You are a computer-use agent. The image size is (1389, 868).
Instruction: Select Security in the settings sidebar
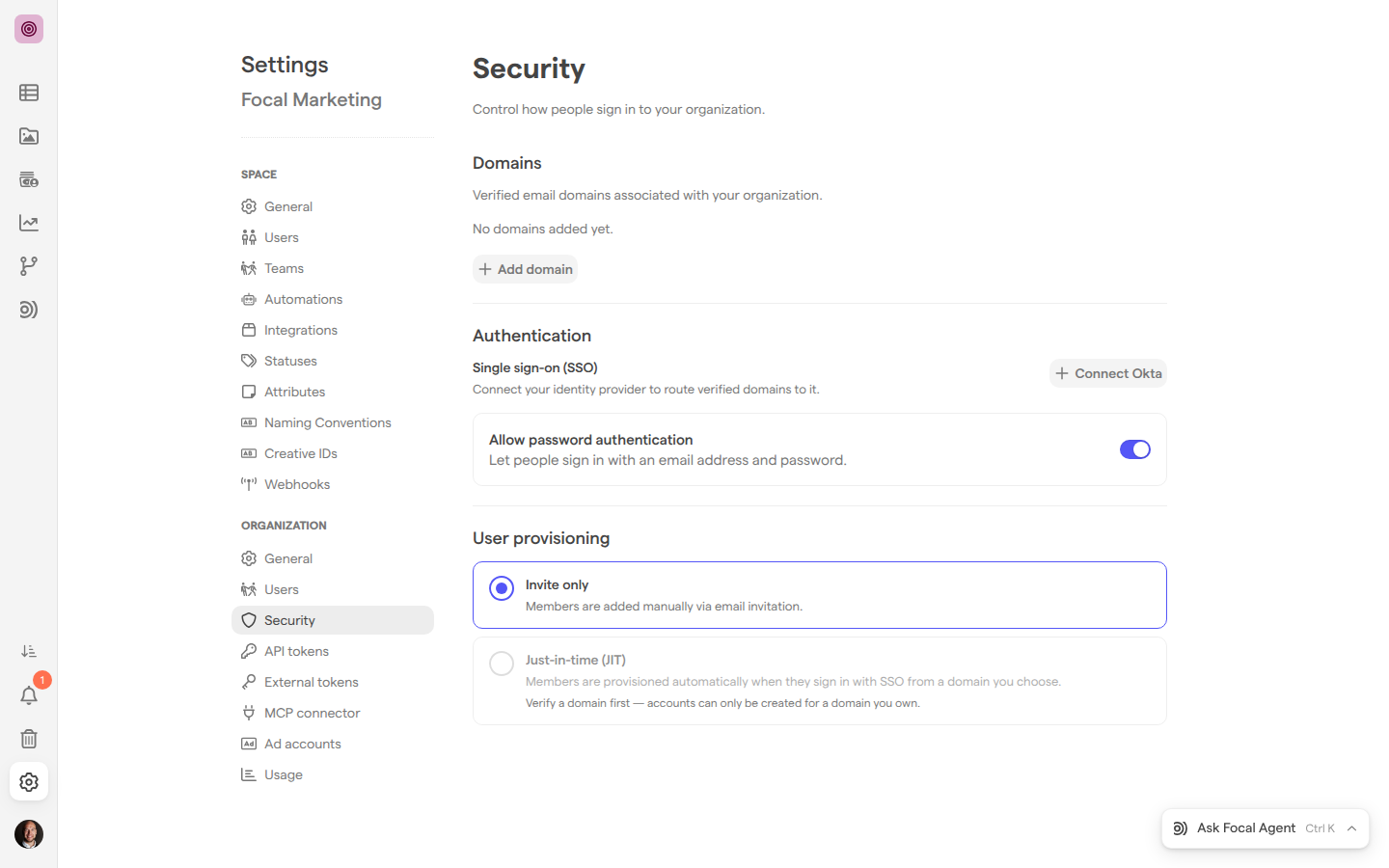pyautogui.click(x=333, y=620)
